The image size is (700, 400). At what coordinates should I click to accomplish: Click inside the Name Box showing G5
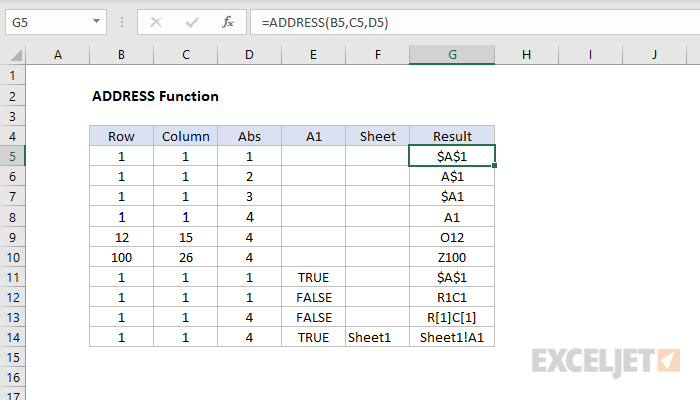45,21
